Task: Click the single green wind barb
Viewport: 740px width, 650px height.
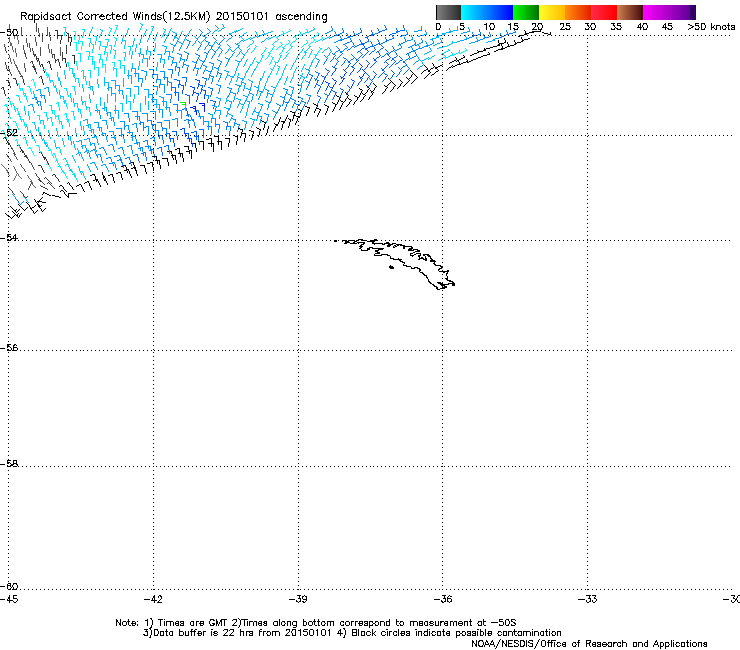Action: click(x=184, y=105)
